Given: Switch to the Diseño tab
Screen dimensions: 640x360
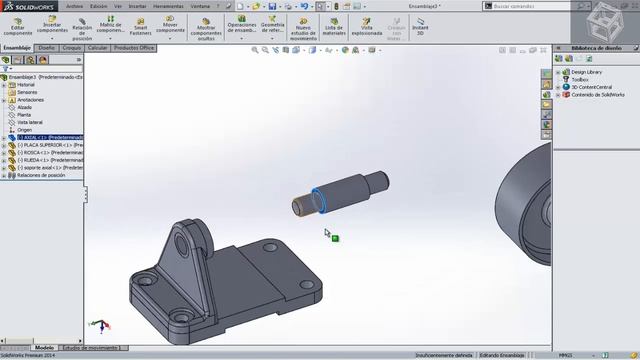Looking at the screenshot, I should 46,48.
